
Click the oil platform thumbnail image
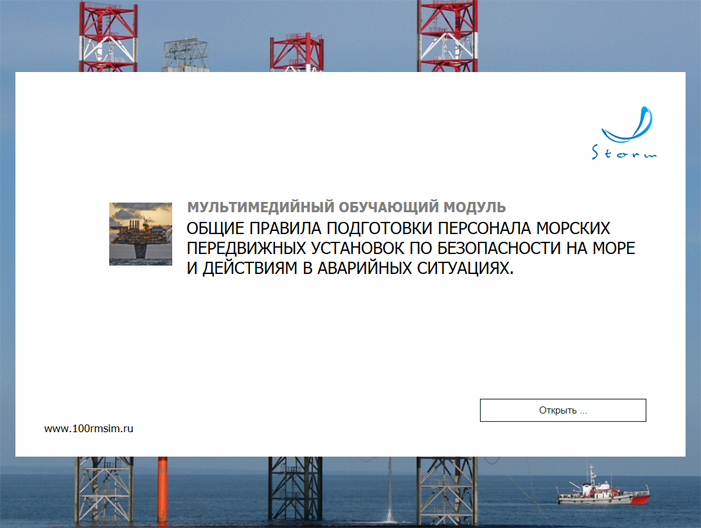[140, 234]
